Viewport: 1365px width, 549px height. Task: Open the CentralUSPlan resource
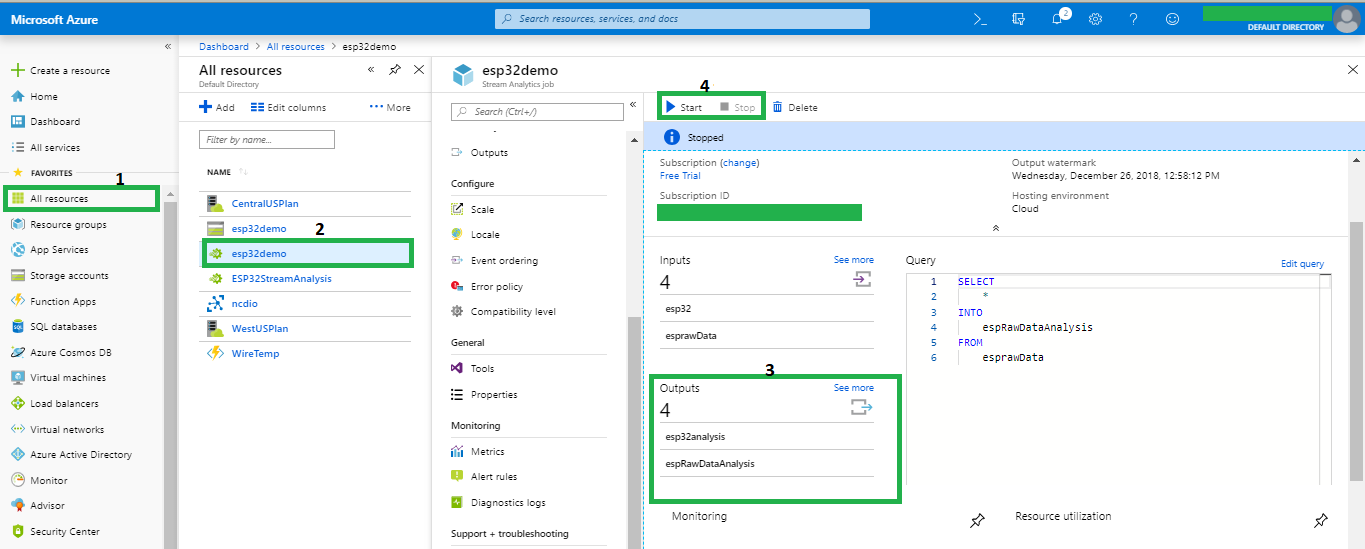point(265,204)
